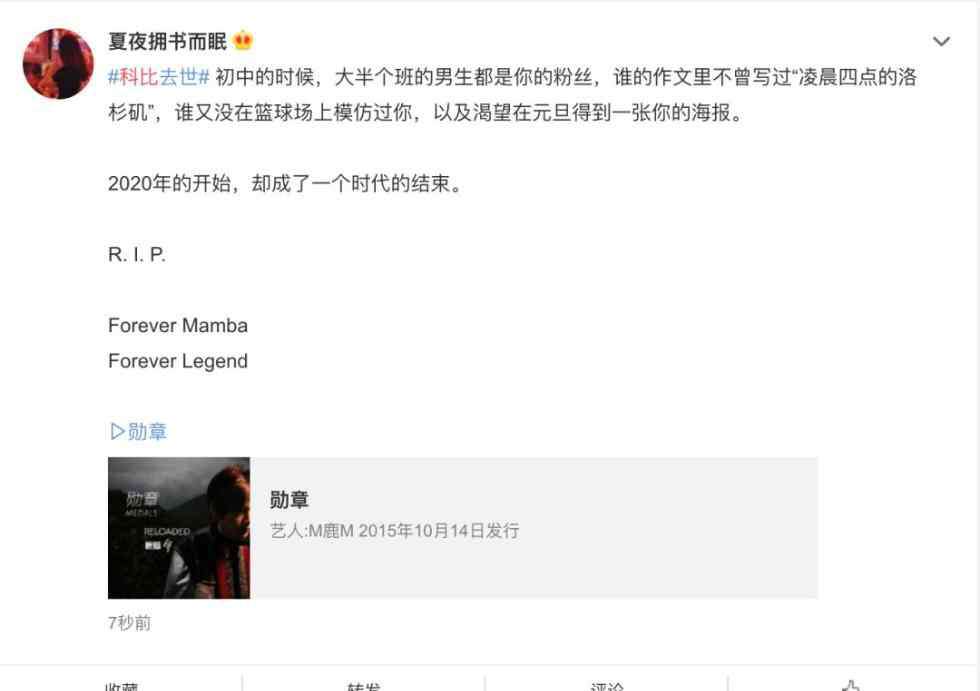This screenshot has width=980, height=691.
Task: Open the 勋章 song link text
Action: pyautogui.click(x=148, y=432)
